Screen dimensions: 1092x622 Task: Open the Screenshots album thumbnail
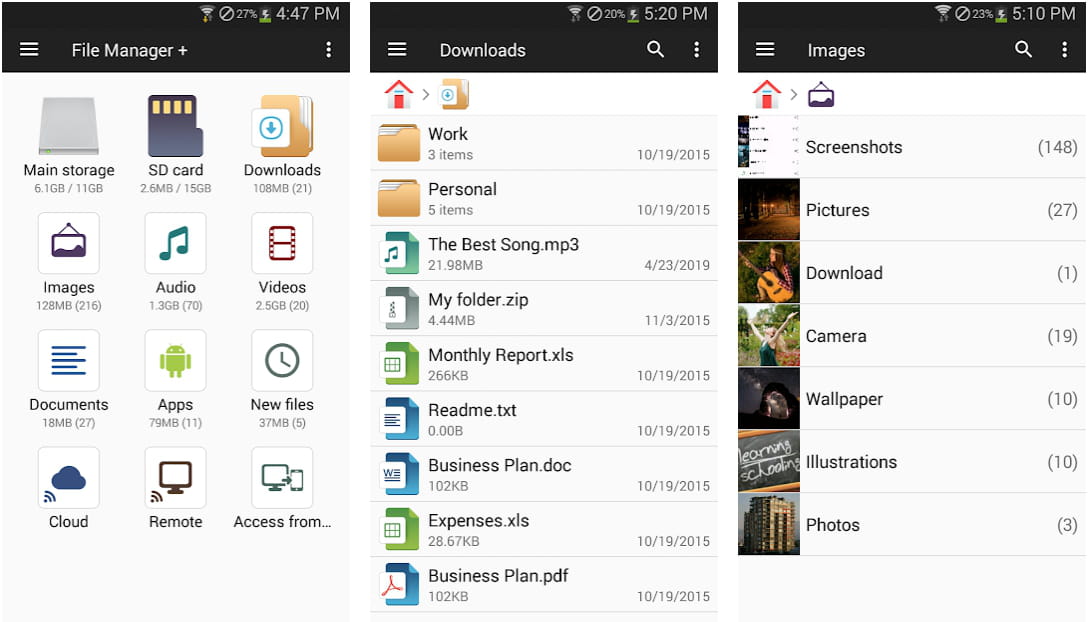[768, 147]
